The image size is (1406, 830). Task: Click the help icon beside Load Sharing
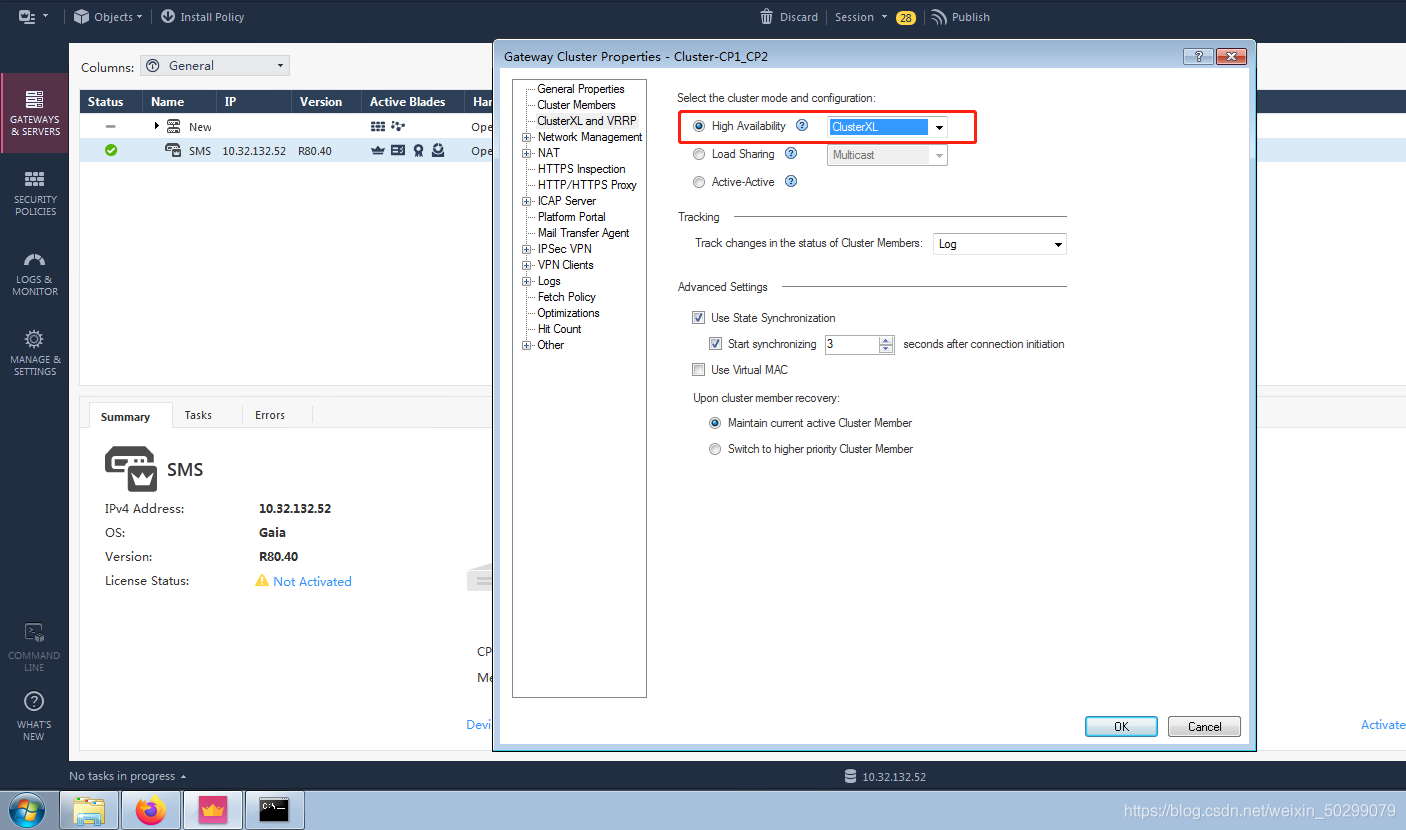[x=791, y=154]
